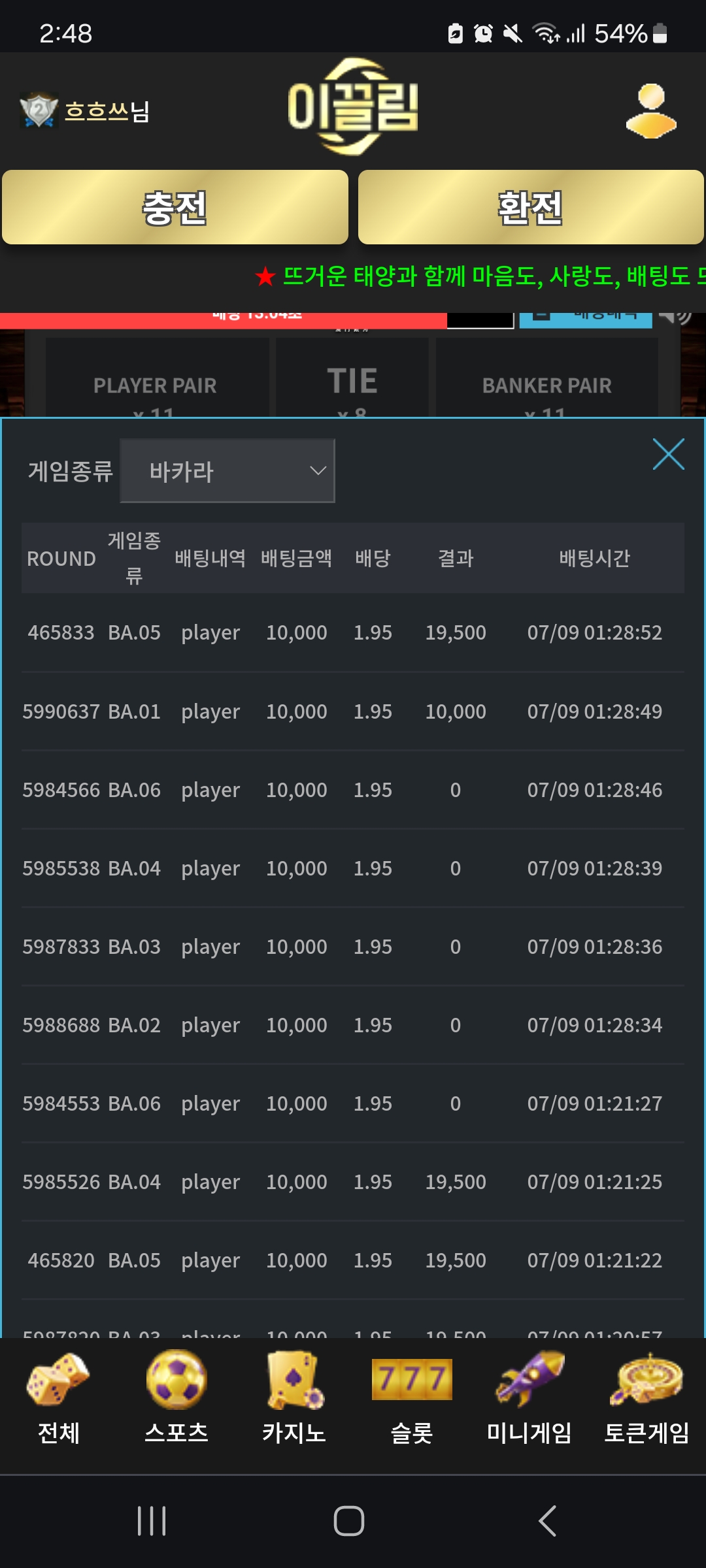
Task: Open the 게임종류 바카라 dropdown
Action: tap(227, 470)
